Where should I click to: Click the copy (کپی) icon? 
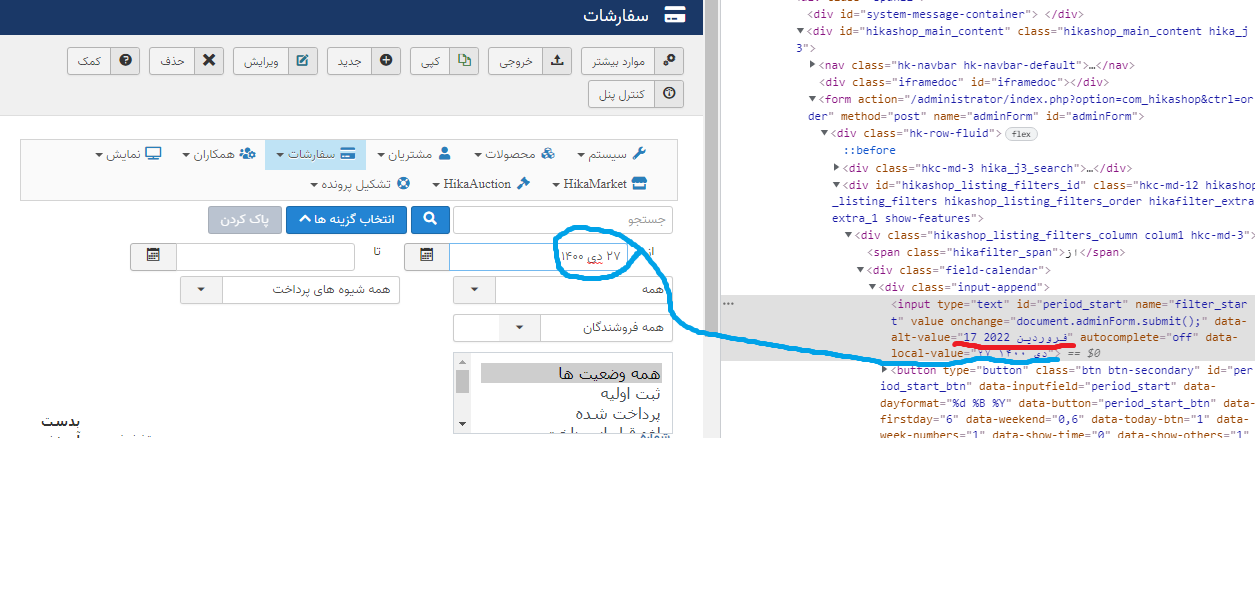point(464,60)
